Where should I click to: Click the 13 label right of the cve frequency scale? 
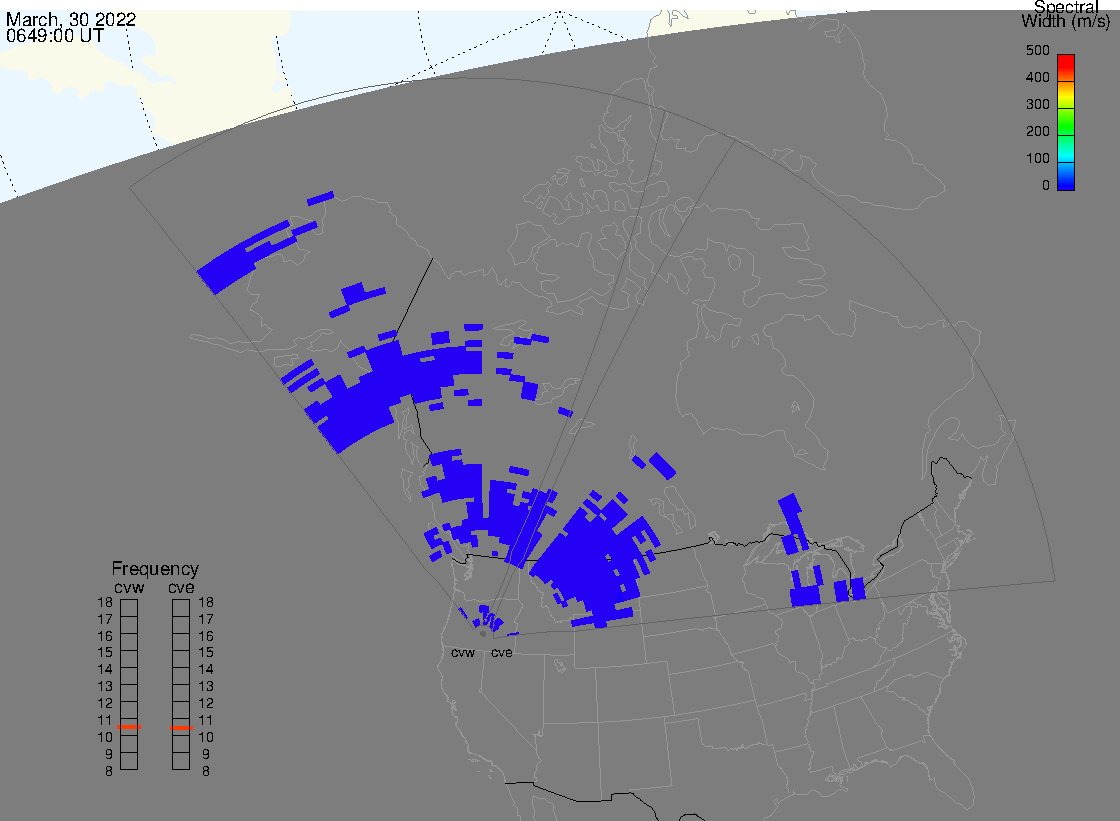pyautogui.click(x=206, y=687)
